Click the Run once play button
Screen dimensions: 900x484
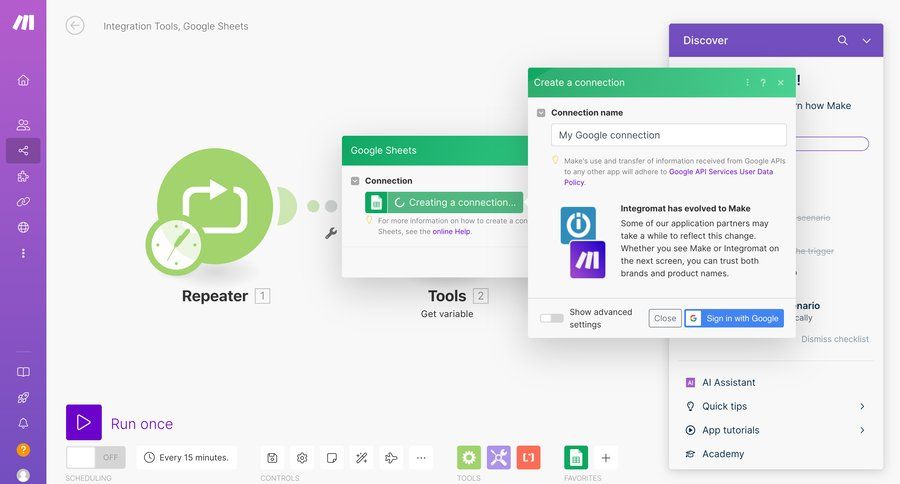pos(84,423)
